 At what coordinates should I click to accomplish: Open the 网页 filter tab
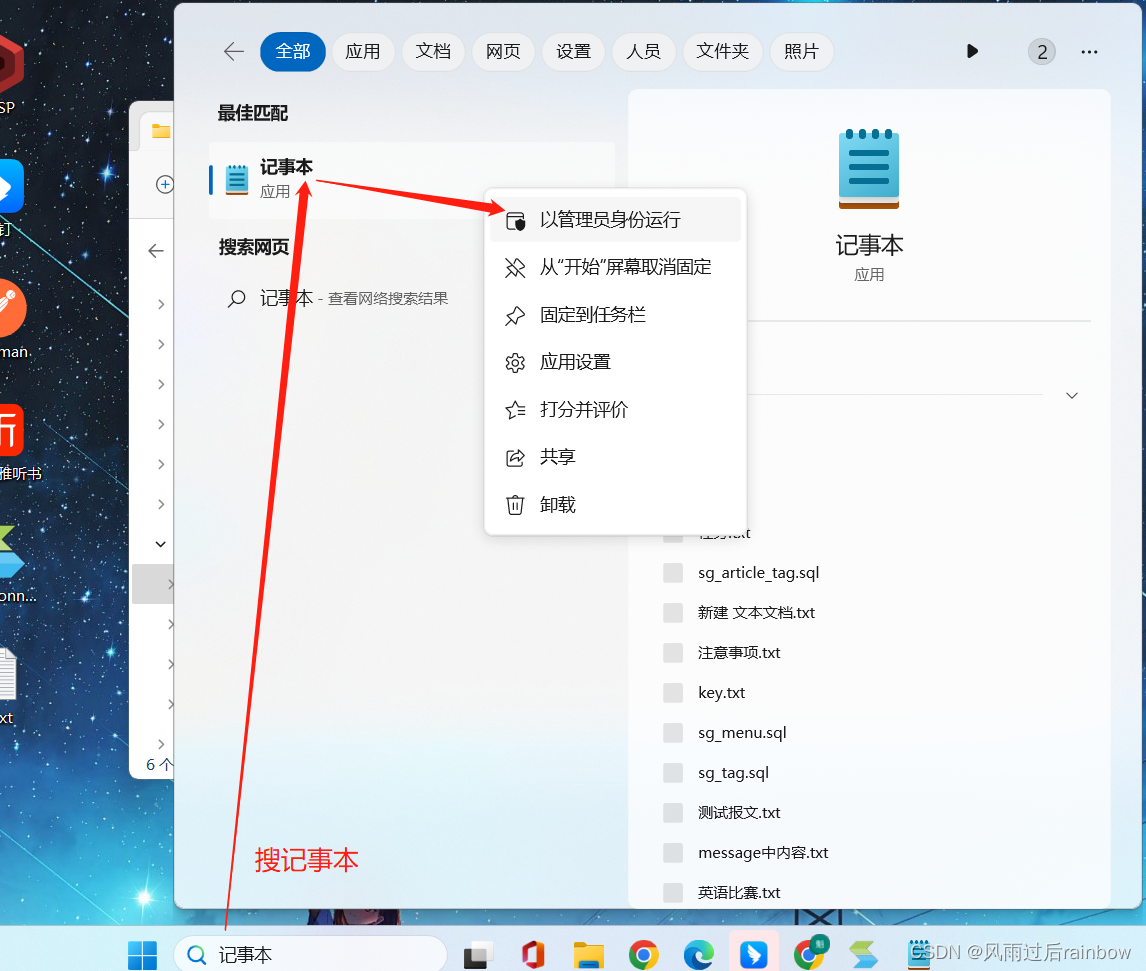(503, 51)
